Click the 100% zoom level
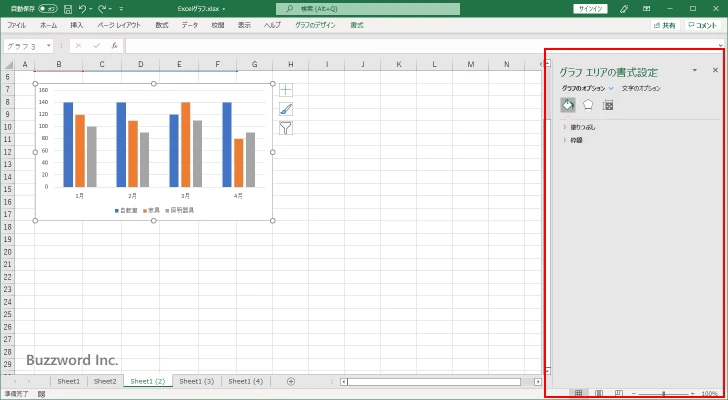 coord(709,394)
